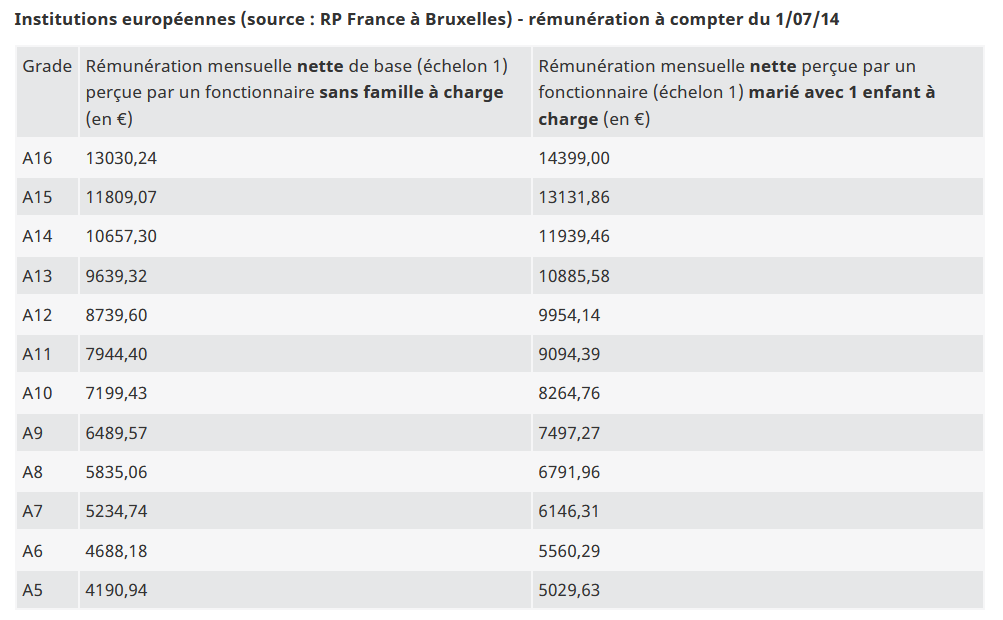Select the A15 grade cell
The width and height of the screenshot is (1003, 620).
click(x=38, y=197)
